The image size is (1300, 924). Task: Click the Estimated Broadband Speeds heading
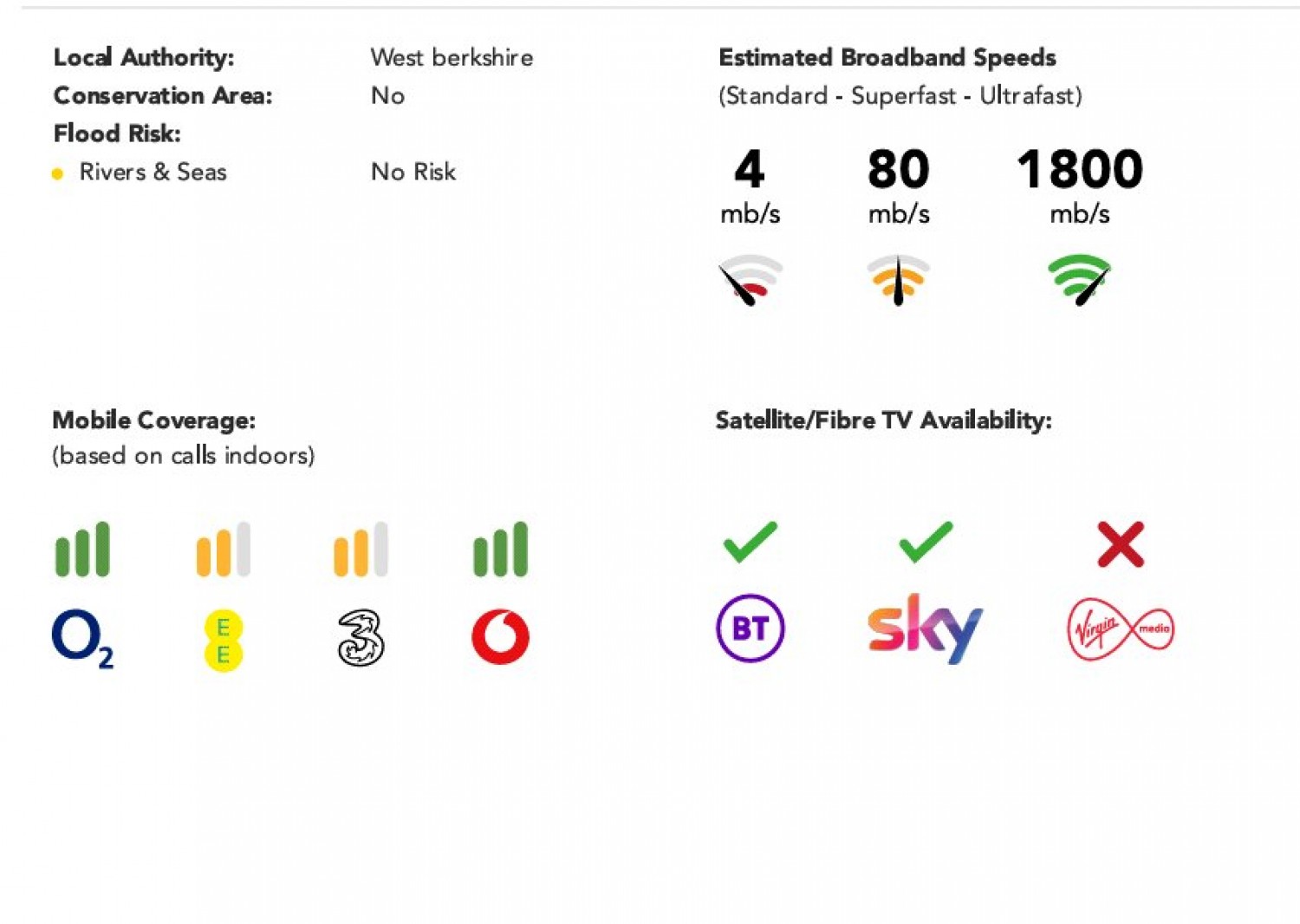[887, 57]
